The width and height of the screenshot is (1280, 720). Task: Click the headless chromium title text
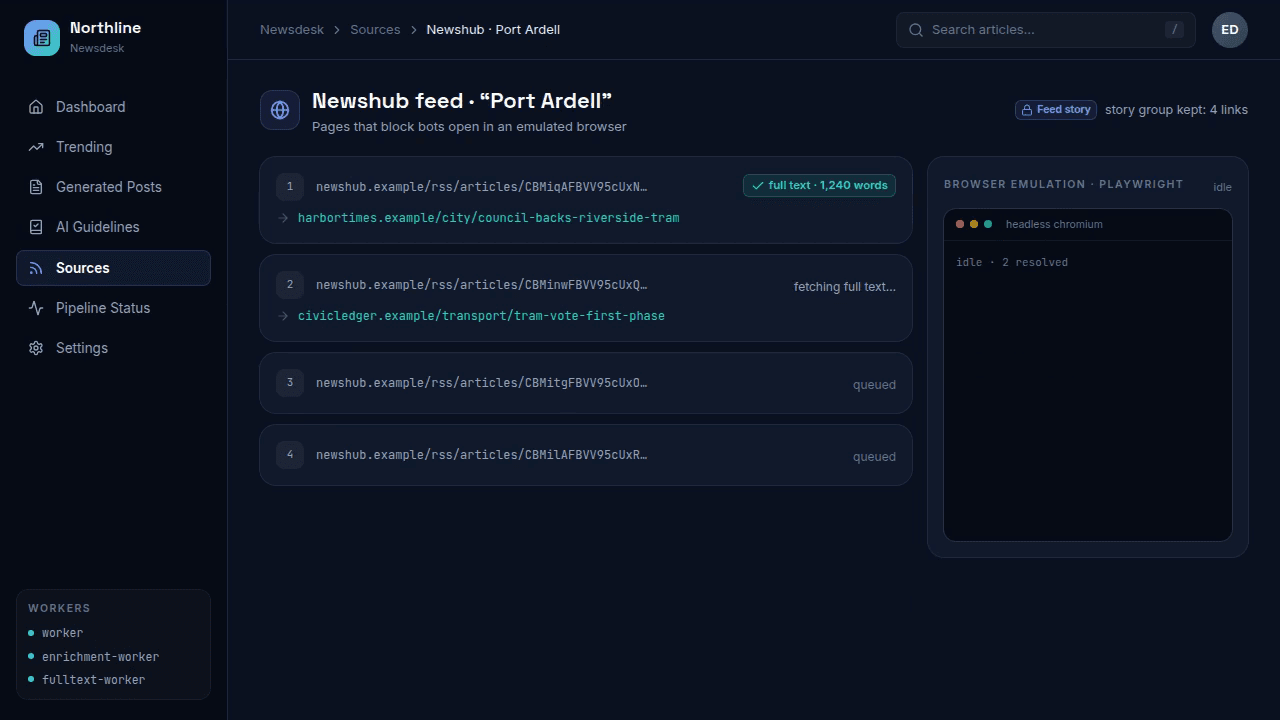point(1054,224)
